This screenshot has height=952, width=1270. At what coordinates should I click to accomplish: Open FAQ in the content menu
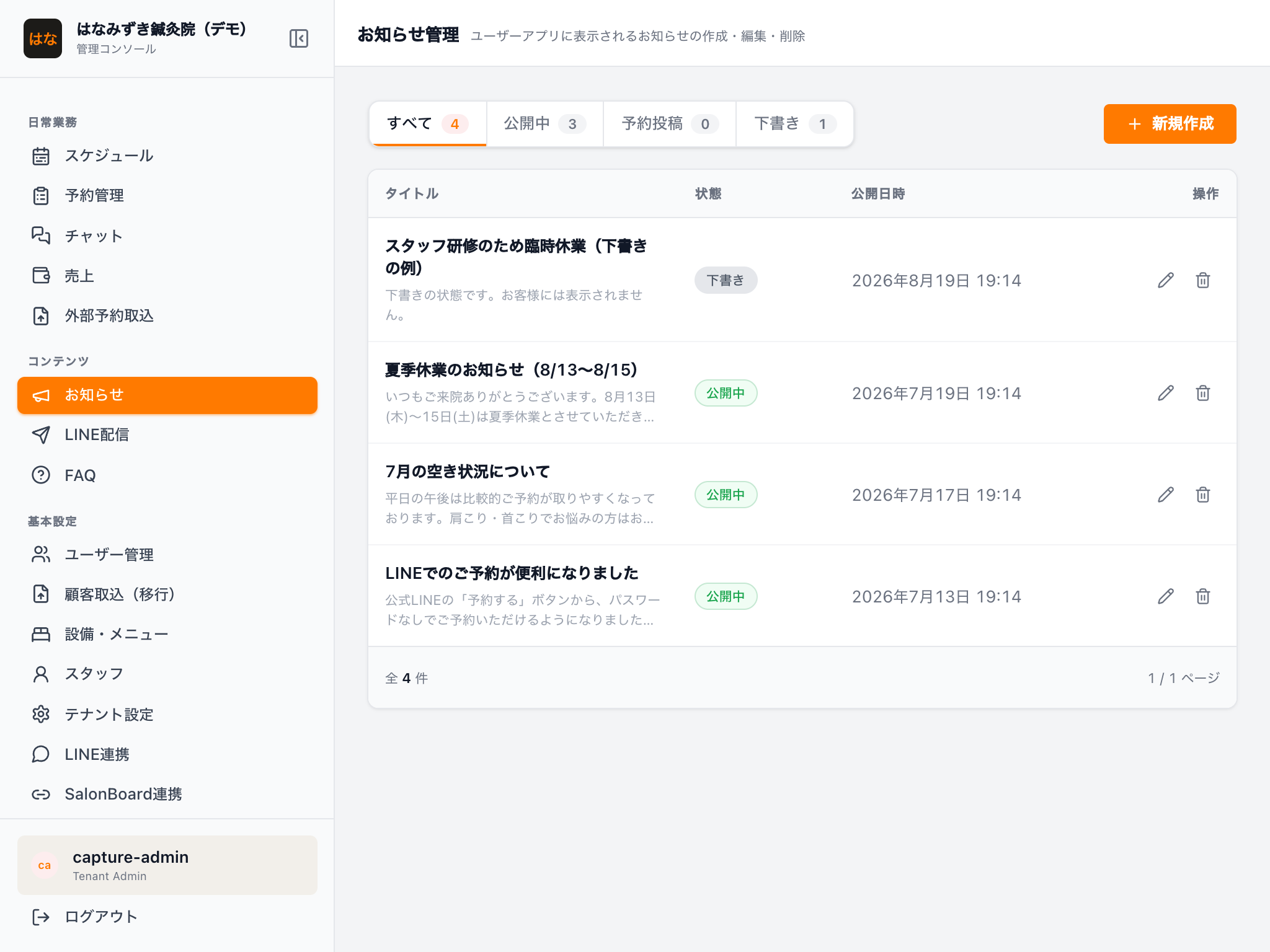tap(167, 475)
